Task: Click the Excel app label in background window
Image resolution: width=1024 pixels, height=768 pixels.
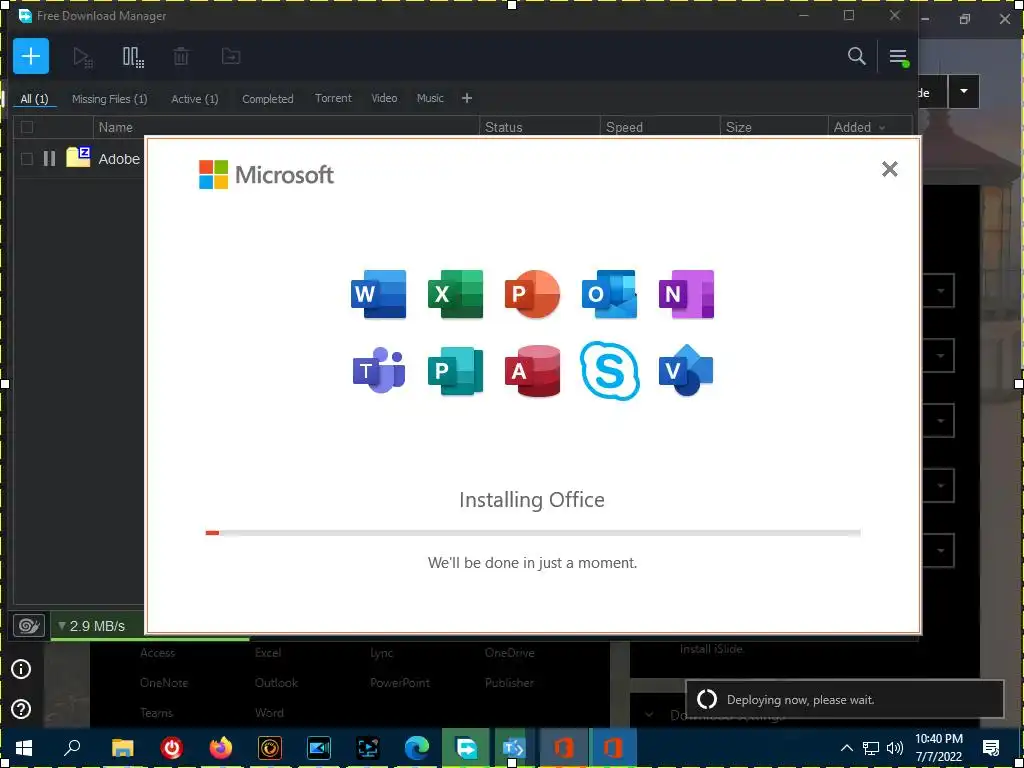Action: tap(268, 652)
